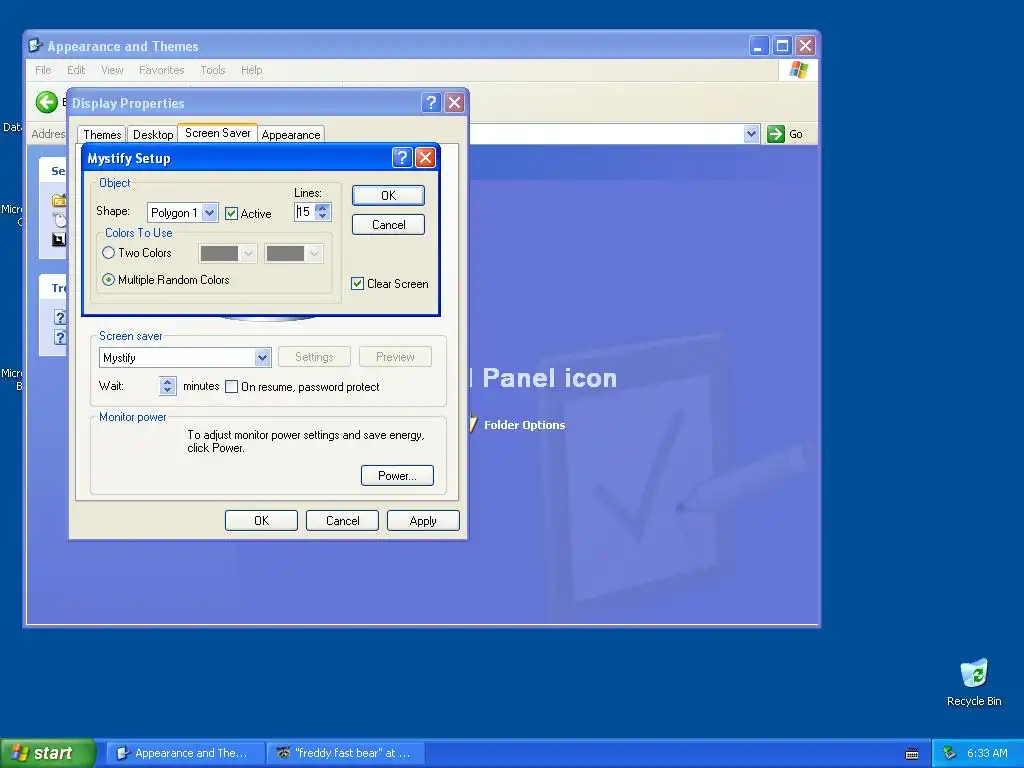Image resolution: width=1024 pixels, height=768 pixels.
Task: Open the Mystify screen saver dropdown
Action: [262, 357]
